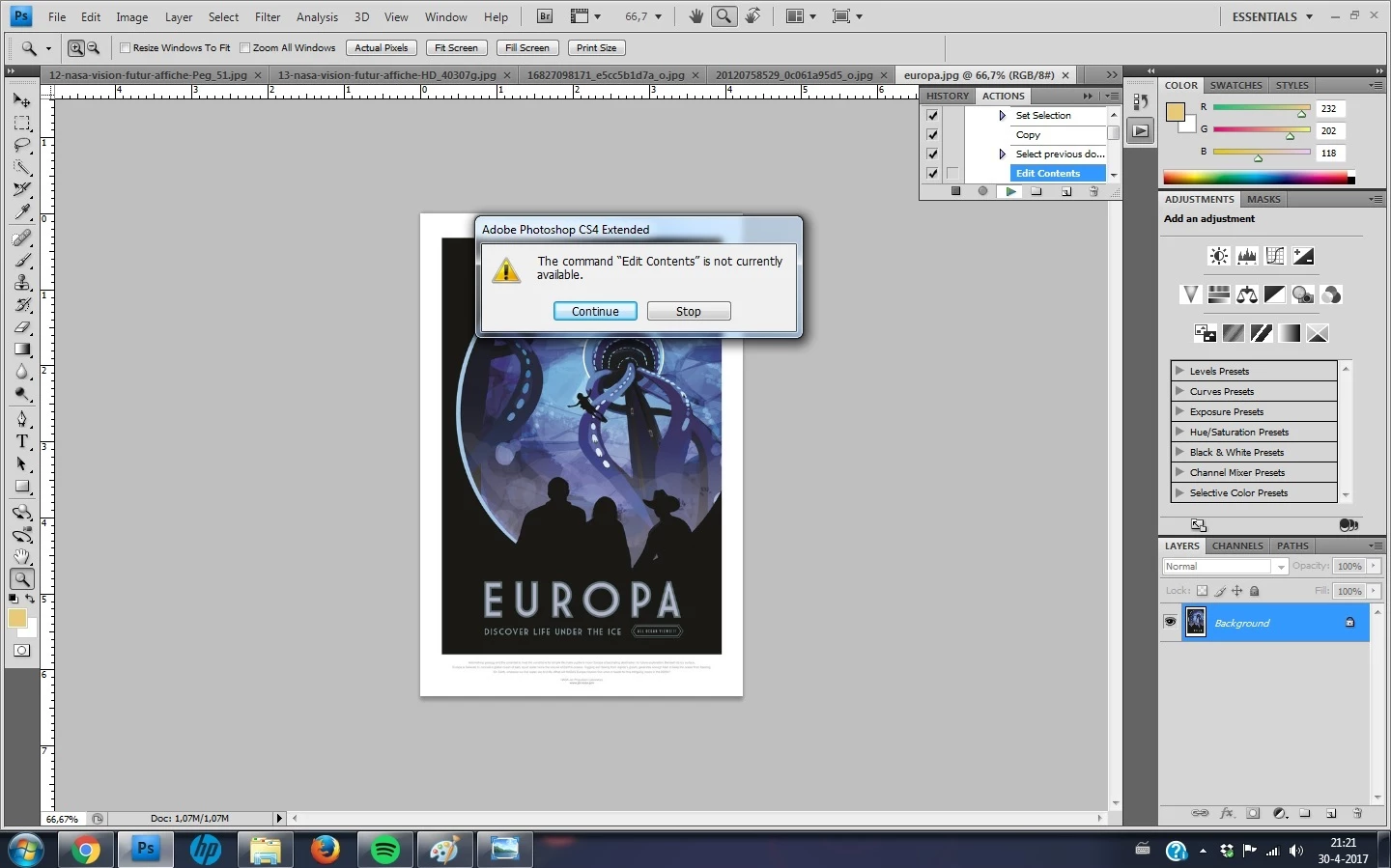Enable Resize Windows To Fit checkbox
Image resolution: width=1391 pixels, height=868 pixels.
[x=125, y=48]
